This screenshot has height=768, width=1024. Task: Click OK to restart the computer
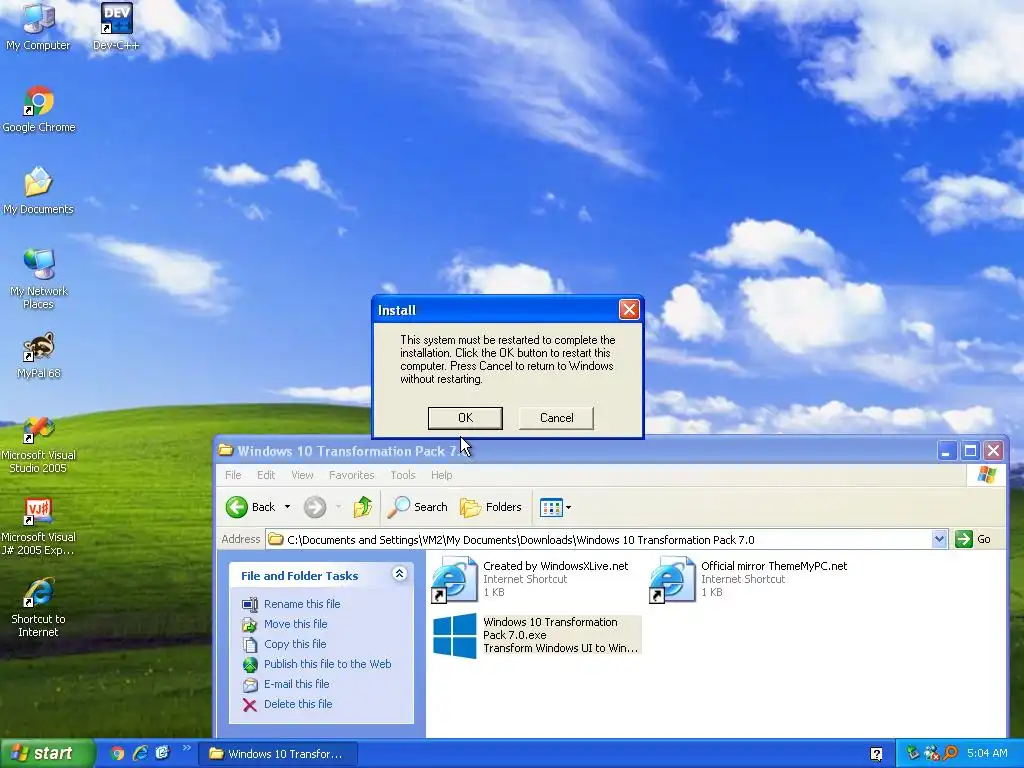click(465, 418)
